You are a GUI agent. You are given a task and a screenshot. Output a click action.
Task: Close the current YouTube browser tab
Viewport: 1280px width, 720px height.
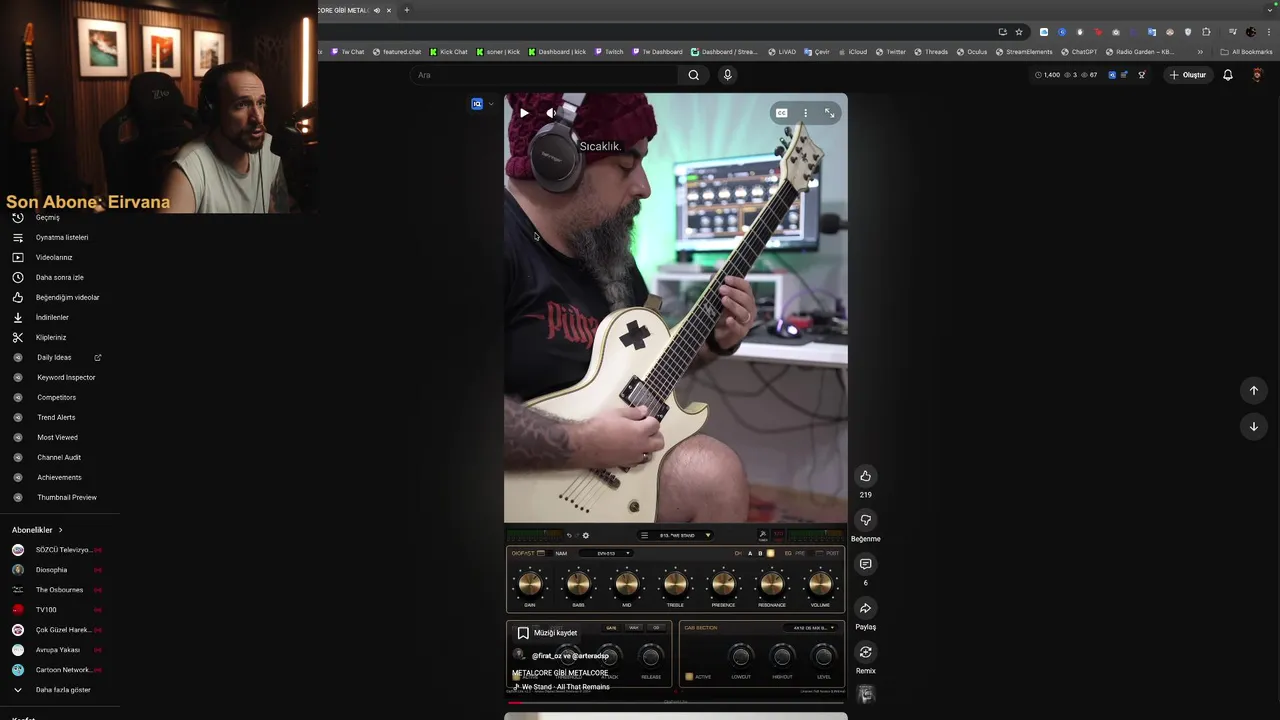point(389,10)
